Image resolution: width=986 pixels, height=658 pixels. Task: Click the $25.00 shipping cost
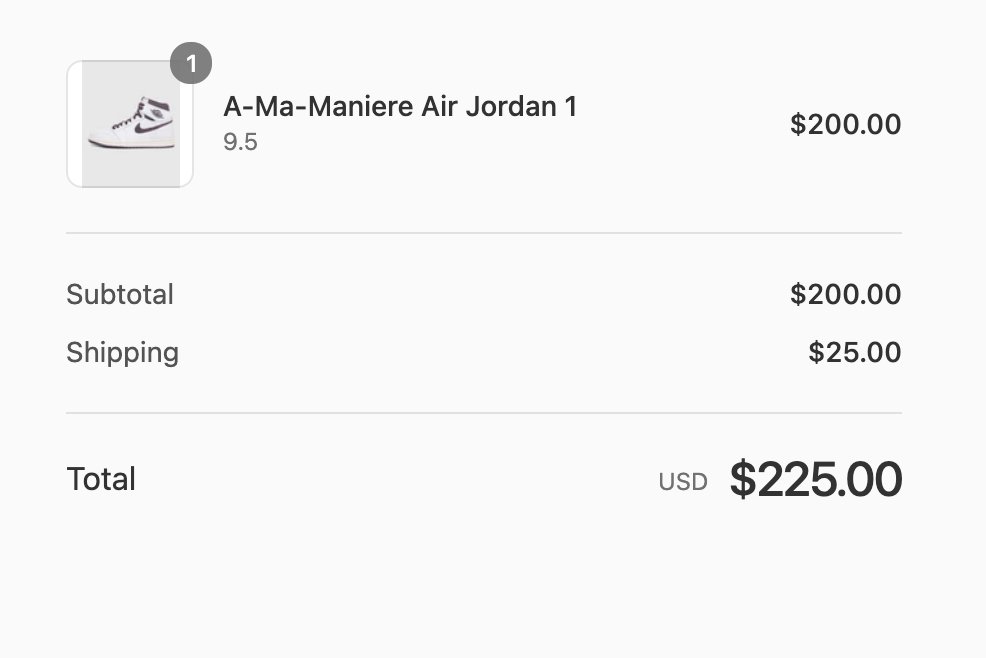pyautogui.click(x=855, y=352)
